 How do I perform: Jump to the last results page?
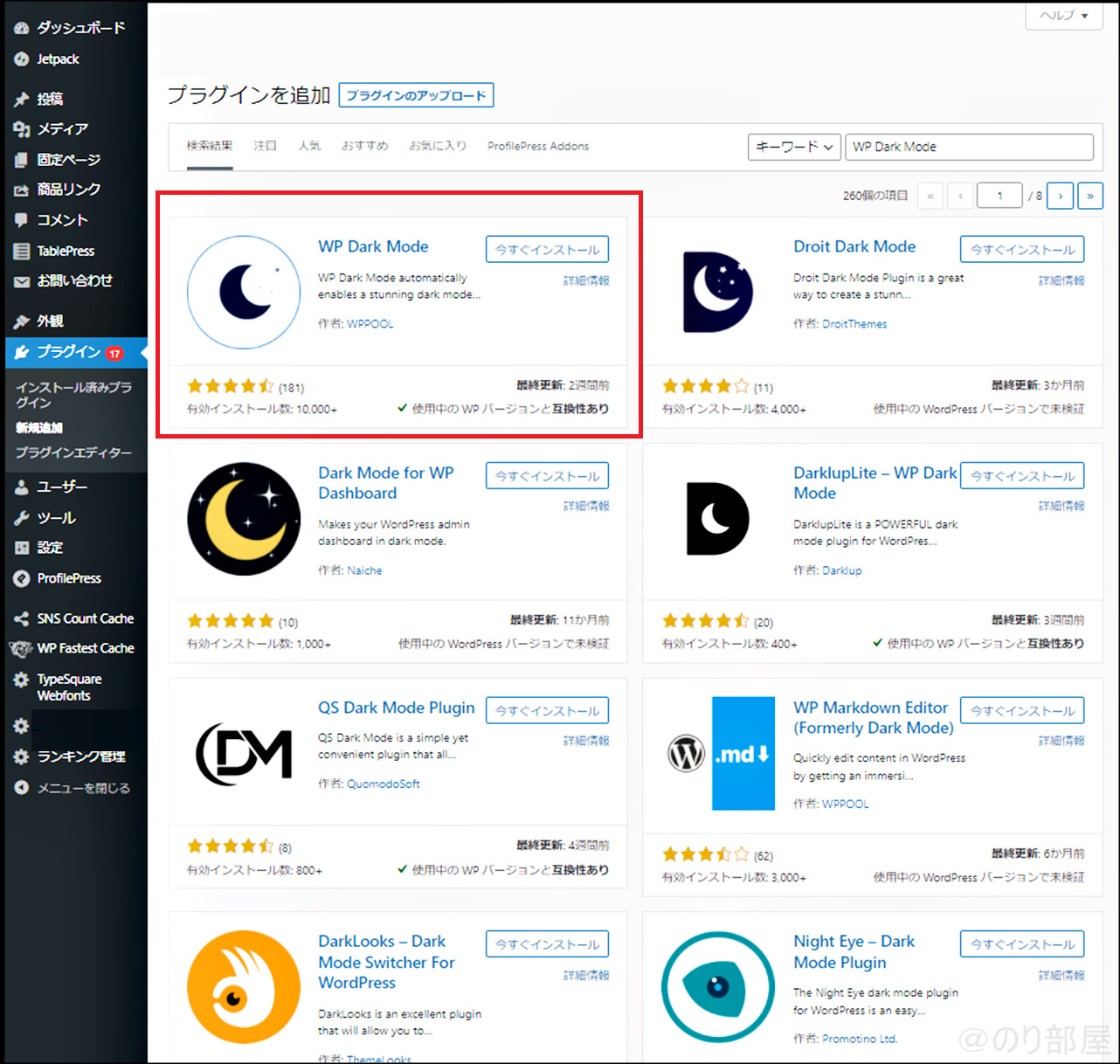pyautogui.click(x=1090, y=196)
